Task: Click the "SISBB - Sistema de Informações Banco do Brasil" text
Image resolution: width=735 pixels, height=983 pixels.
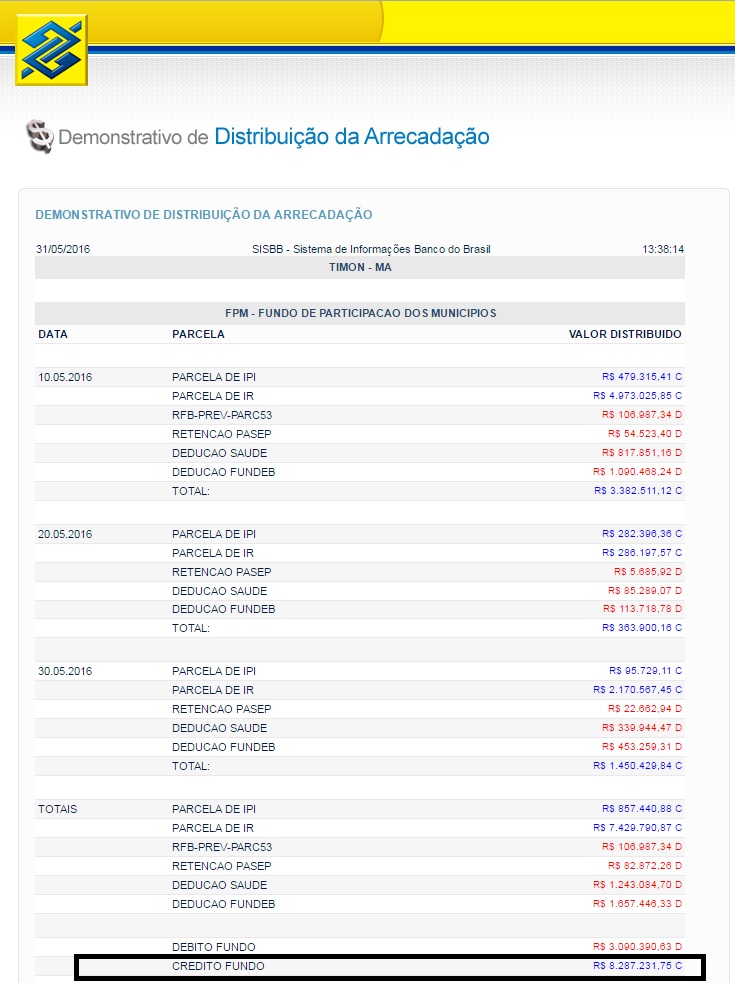Action: (371, 249)
